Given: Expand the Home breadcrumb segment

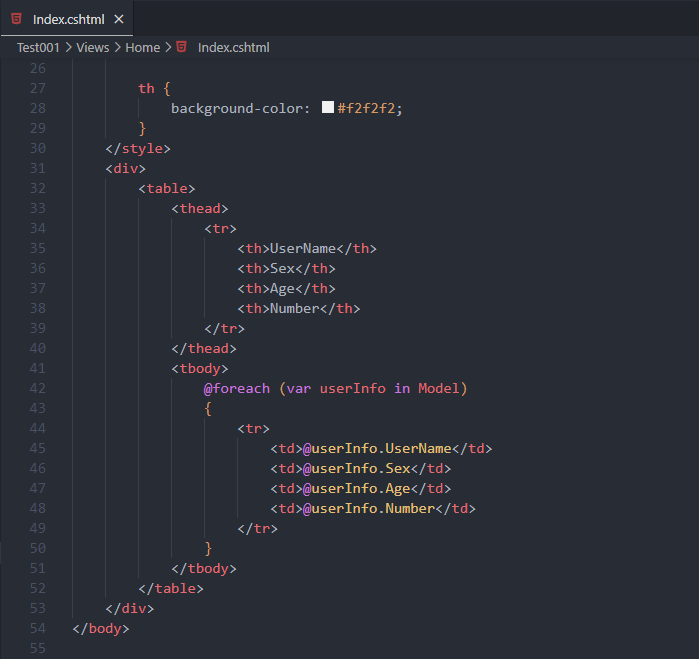Looking at the screenshot, I should click(x=142, y=47).
